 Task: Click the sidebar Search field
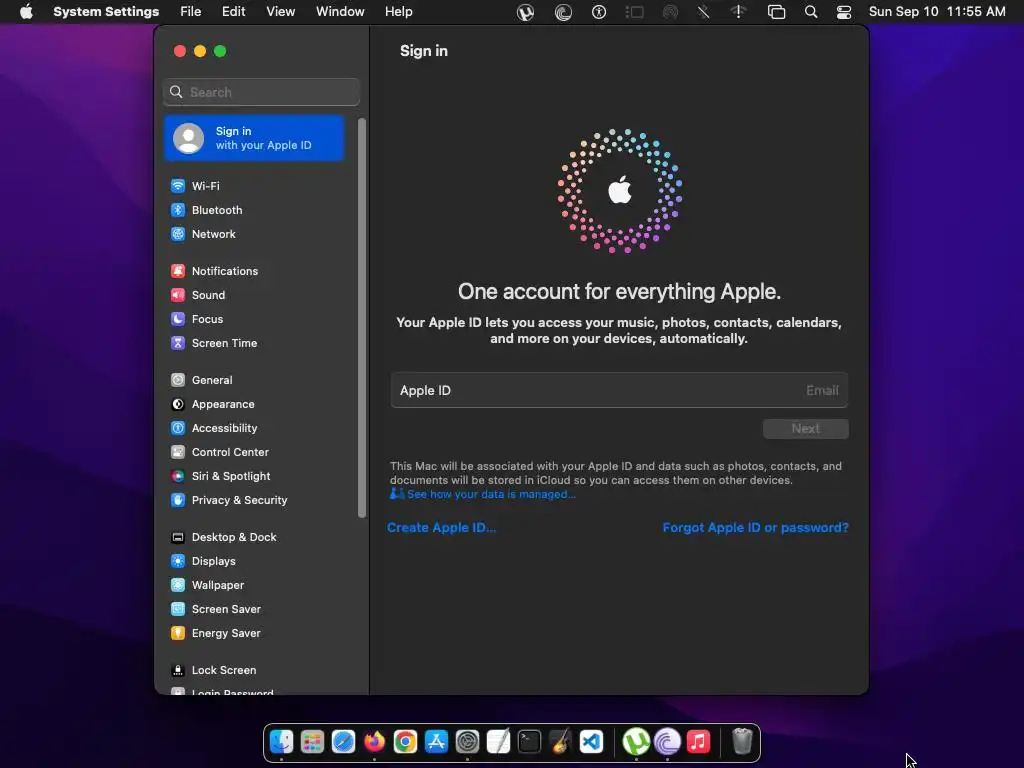coord(261,92)
